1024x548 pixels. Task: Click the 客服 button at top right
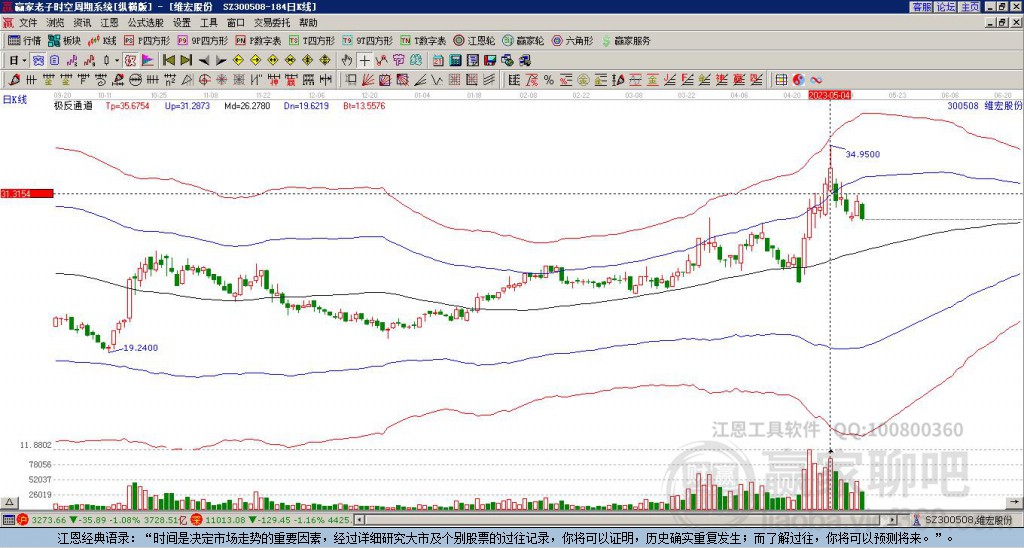922,7
